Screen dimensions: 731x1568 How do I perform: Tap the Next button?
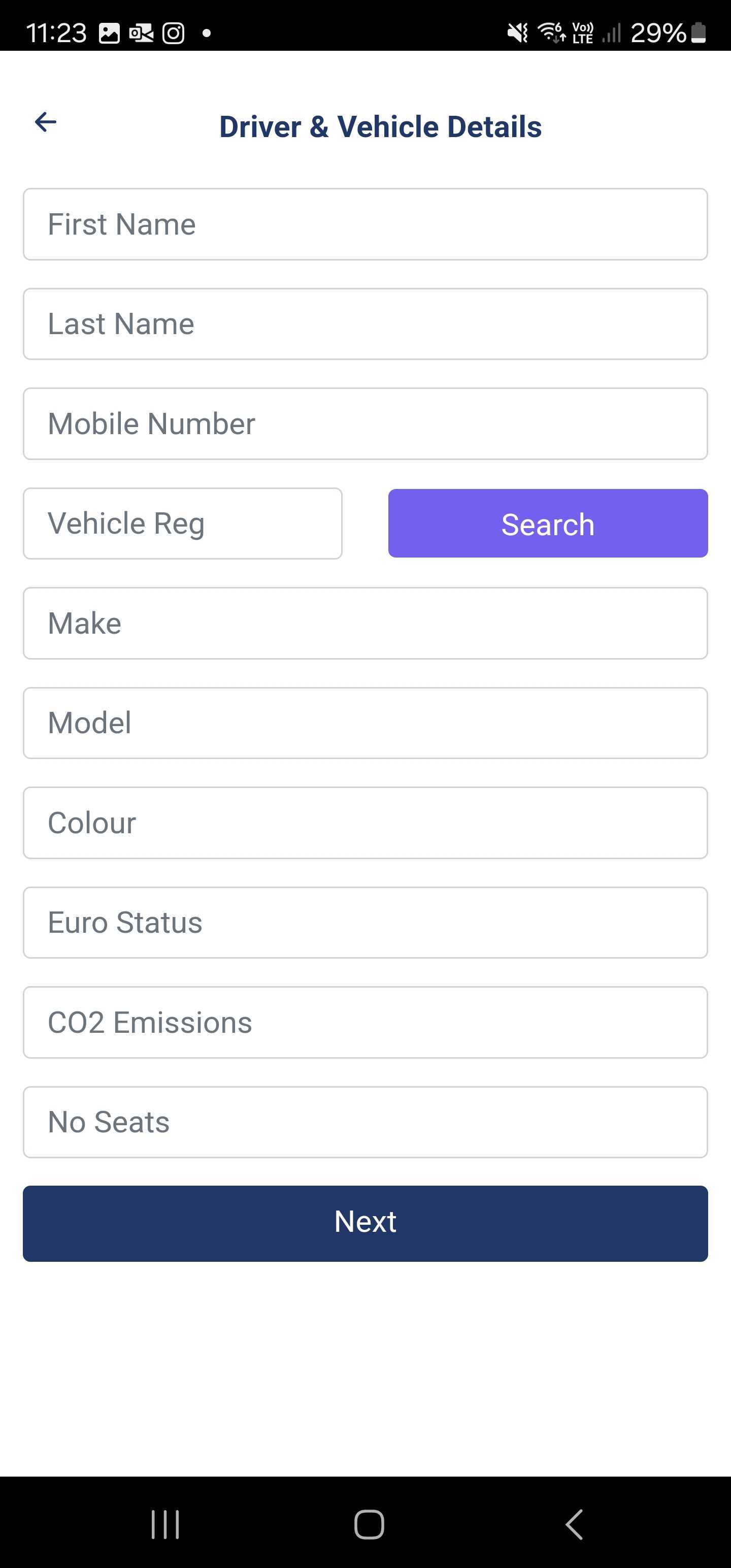(x=365, y=1223)
